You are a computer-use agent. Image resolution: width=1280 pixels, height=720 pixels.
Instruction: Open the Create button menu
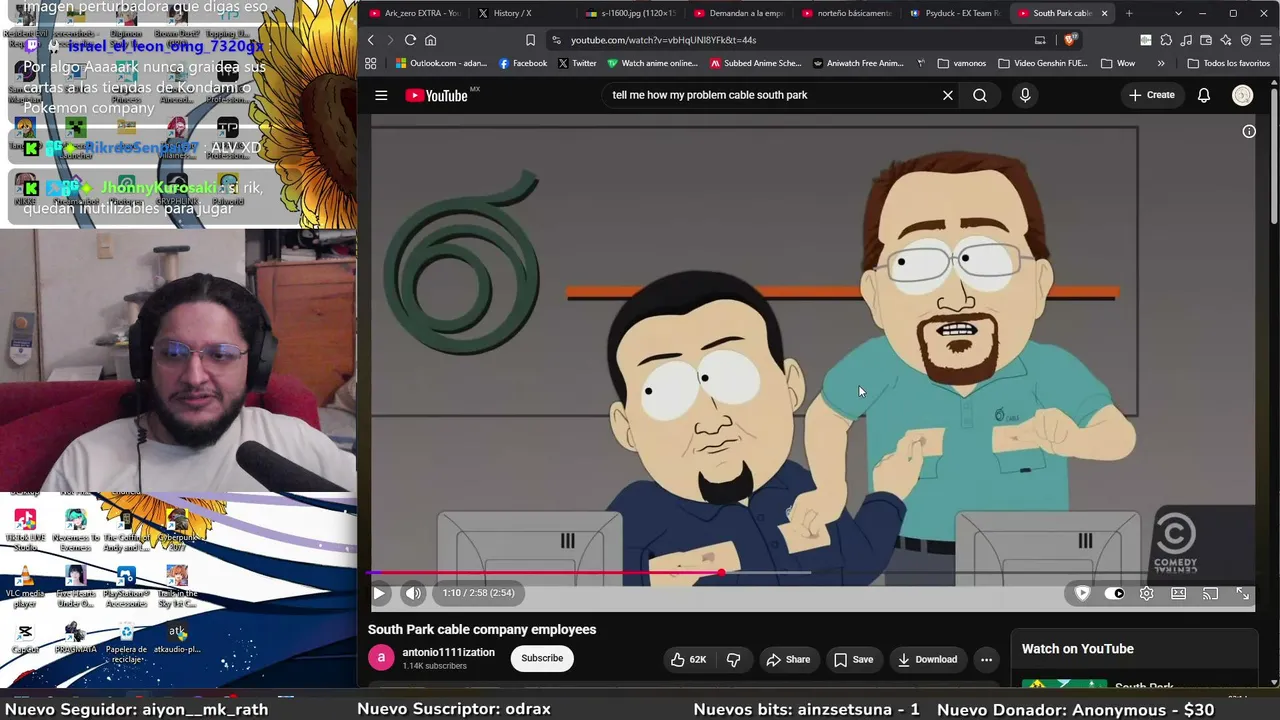click(x=1152, y=95)
